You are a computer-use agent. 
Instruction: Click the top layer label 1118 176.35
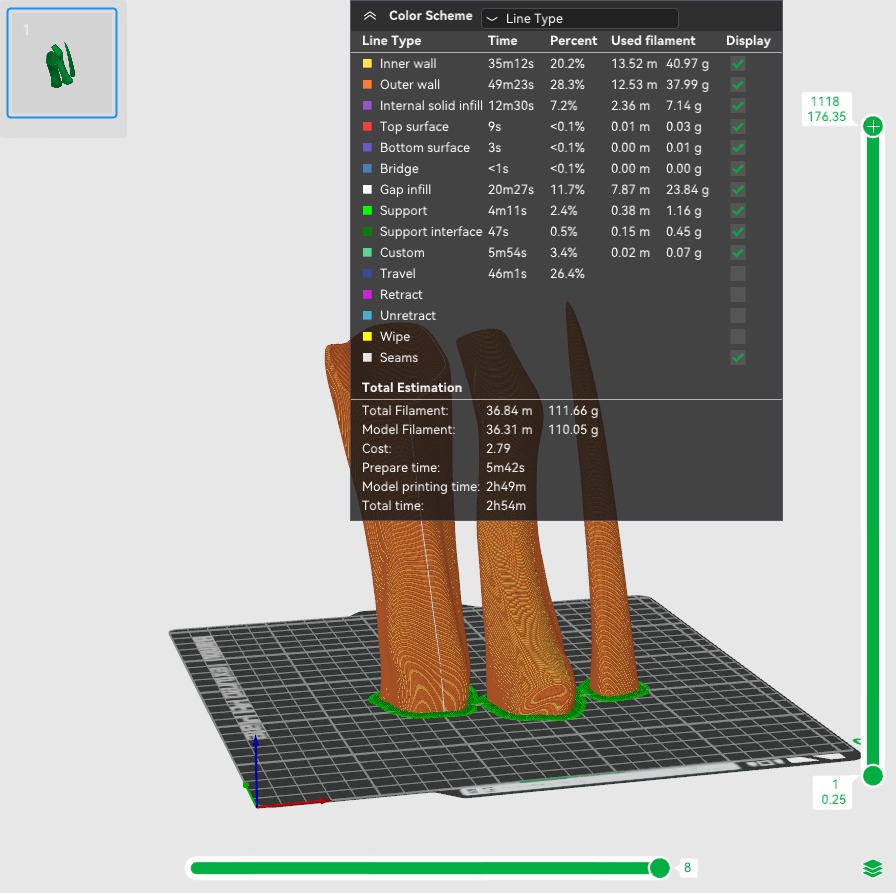(x=826, y=109)
